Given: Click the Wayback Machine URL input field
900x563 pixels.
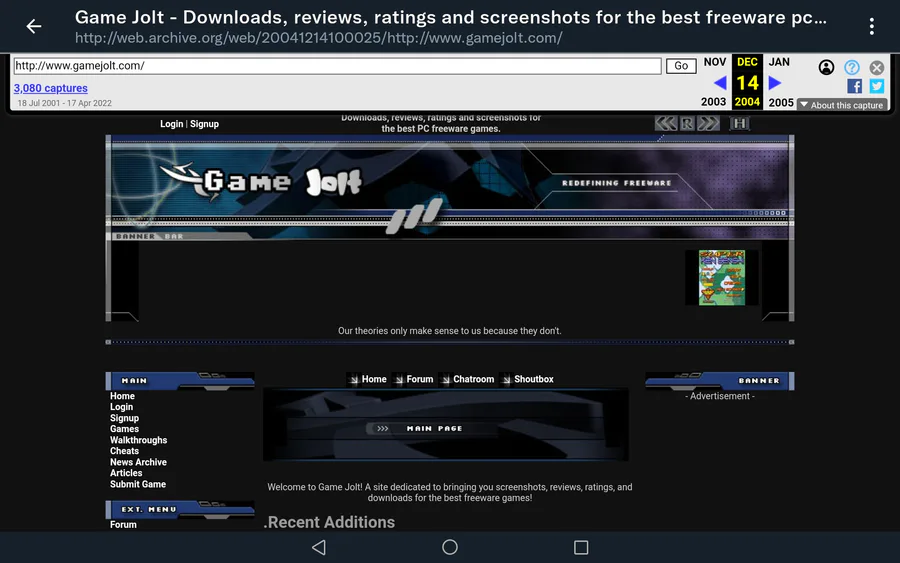Looking at the screenshot, I should 338,66.
